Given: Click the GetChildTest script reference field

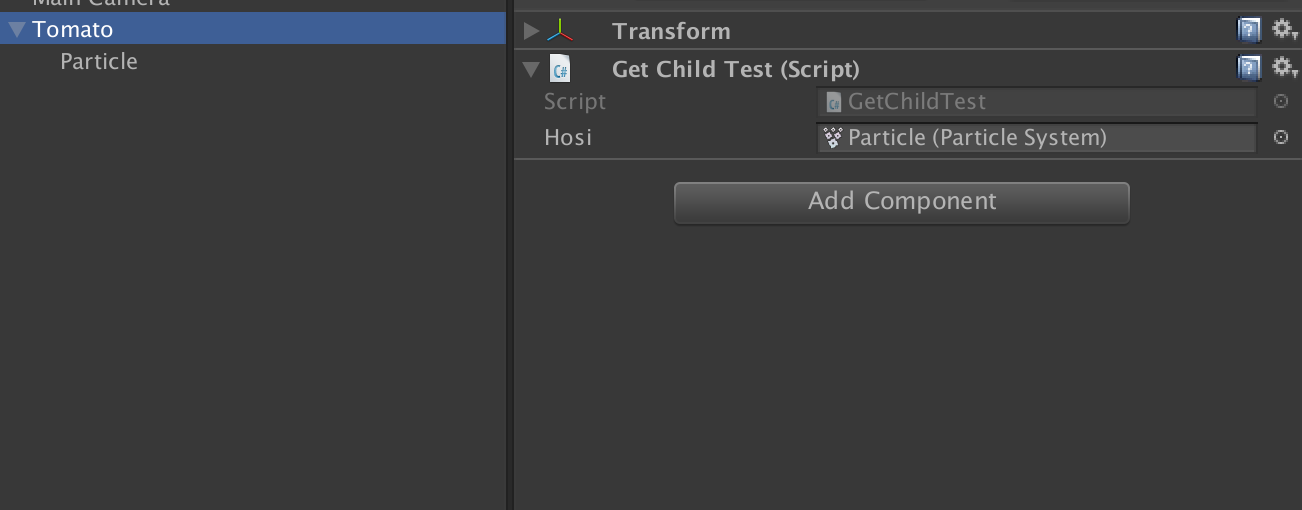Looking at the screenshot, I should pos(1037,102).
